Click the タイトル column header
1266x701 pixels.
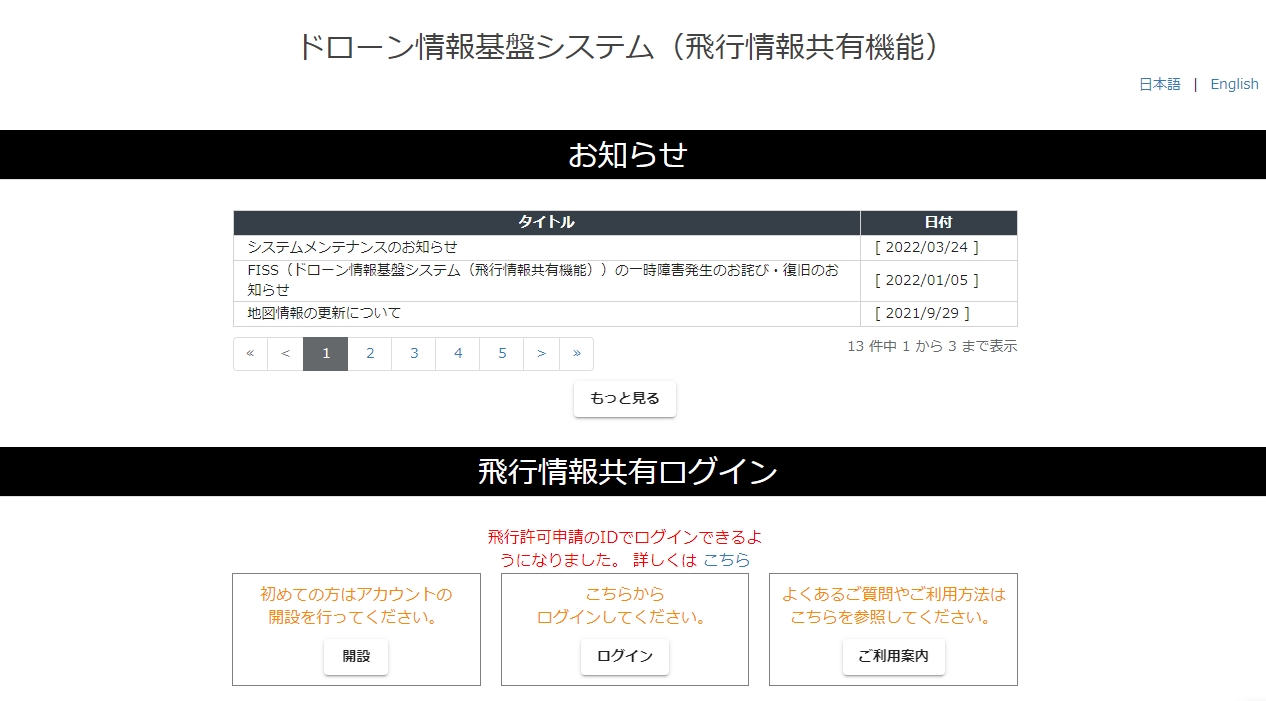(x=547, y=222)
